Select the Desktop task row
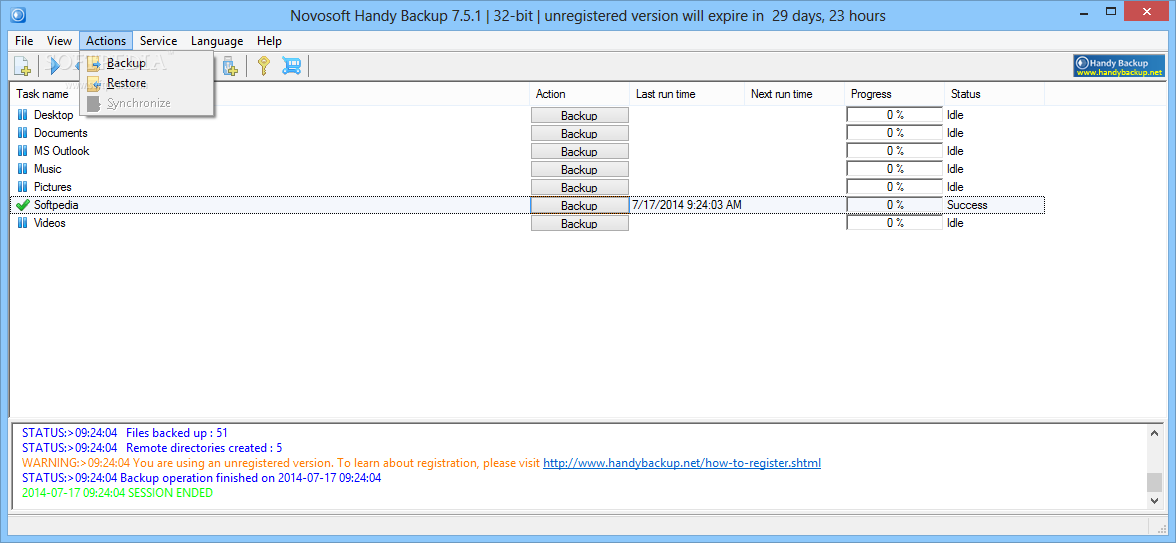 (526, 115)
